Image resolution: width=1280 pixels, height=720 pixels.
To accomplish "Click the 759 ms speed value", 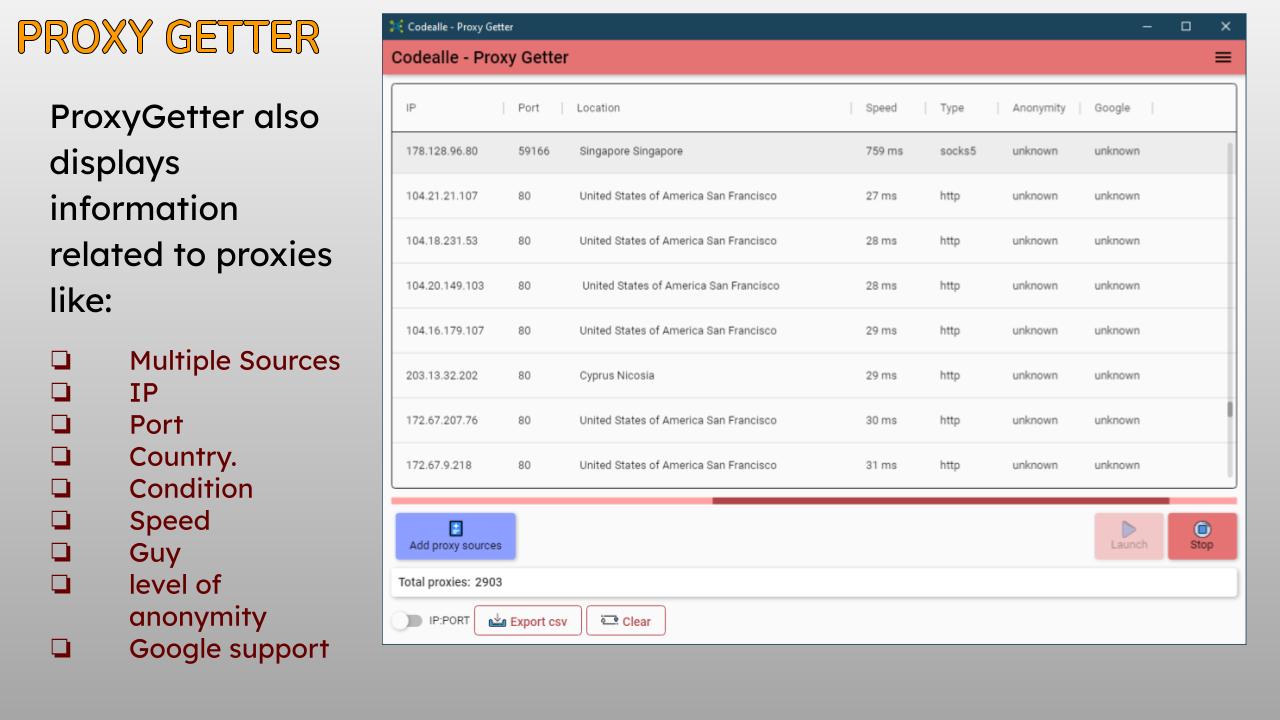I will point(884,151).
